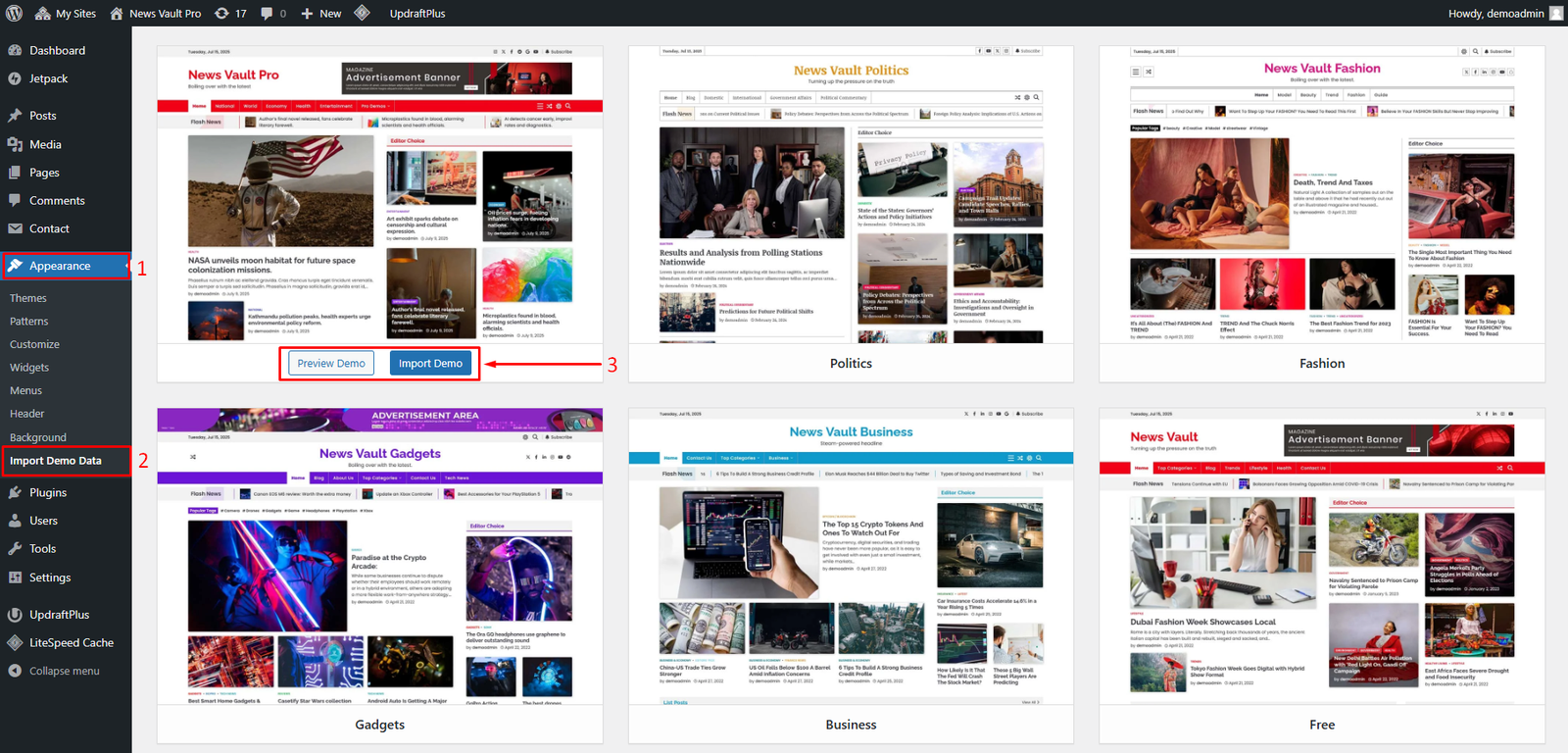Click the LiteSpeed Cache sidebar icon
The height and width of the screenshot is (753, 1568).
tap(15, 643)
